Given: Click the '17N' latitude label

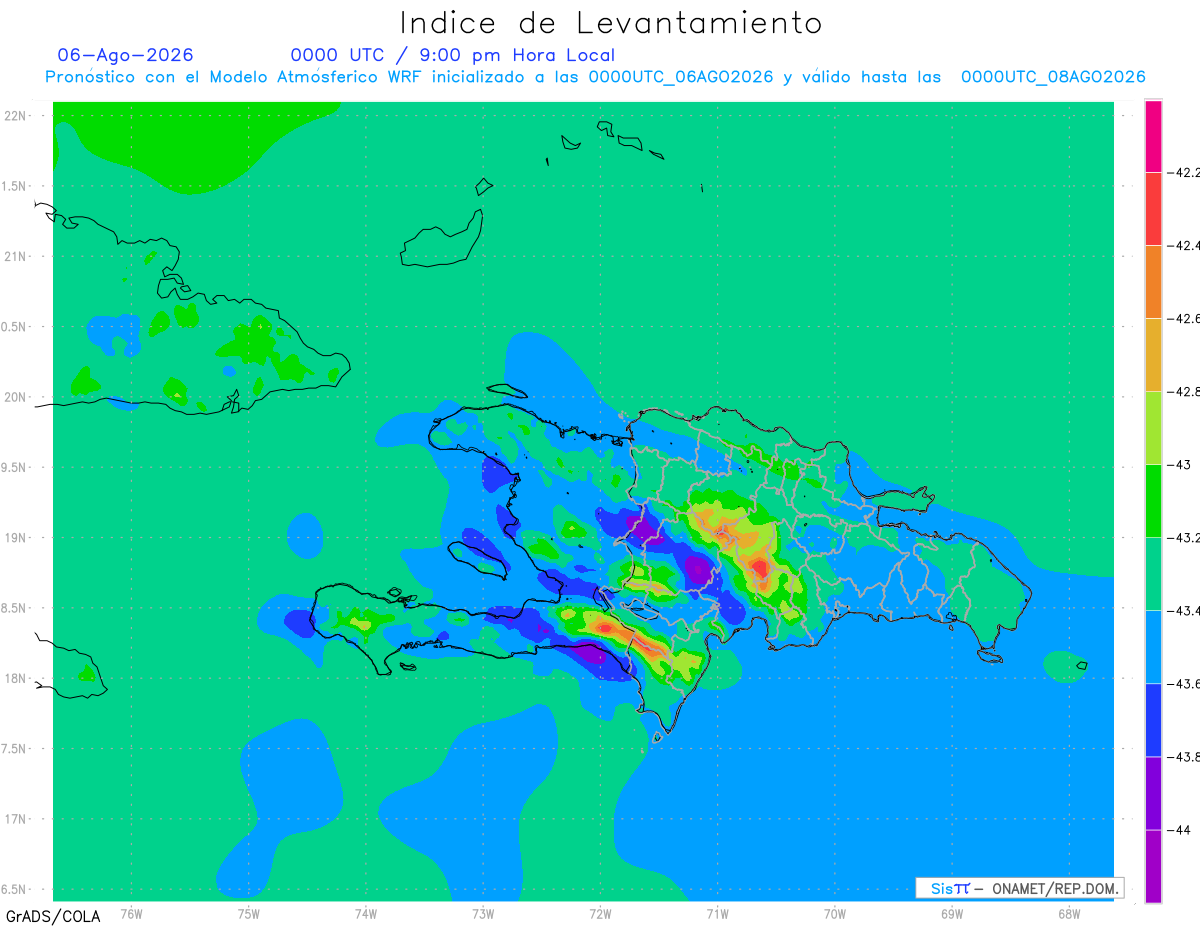Looking at the screenshot, I should [17, 819].
